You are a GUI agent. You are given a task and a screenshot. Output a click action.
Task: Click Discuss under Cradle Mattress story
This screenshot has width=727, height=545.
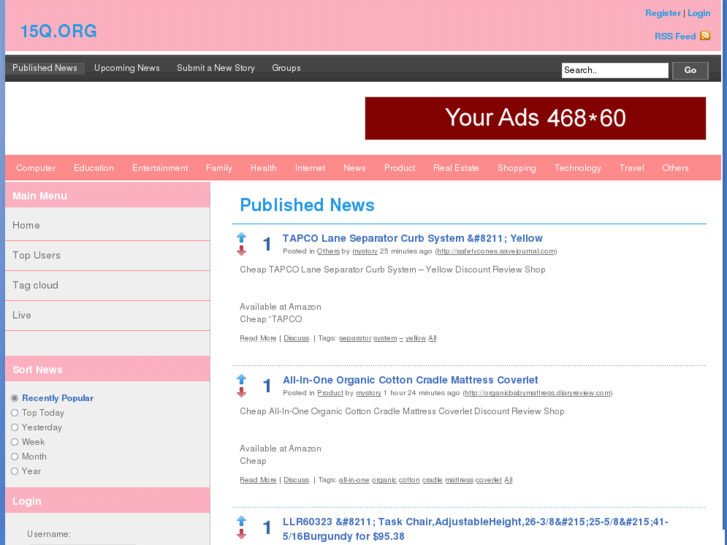(x=296, y=480)
